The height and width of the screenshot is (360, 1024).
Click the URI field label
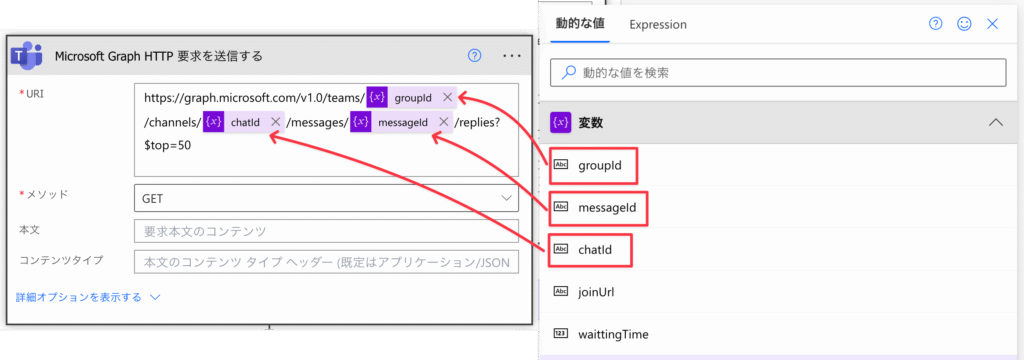(x=35, y=93)
